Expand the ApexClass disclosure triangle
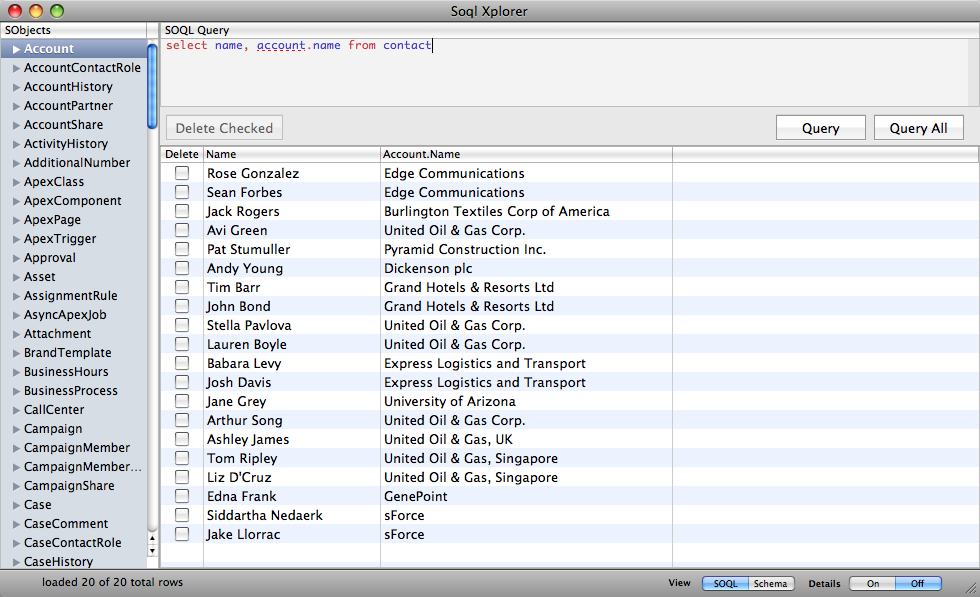 point(16,183)
